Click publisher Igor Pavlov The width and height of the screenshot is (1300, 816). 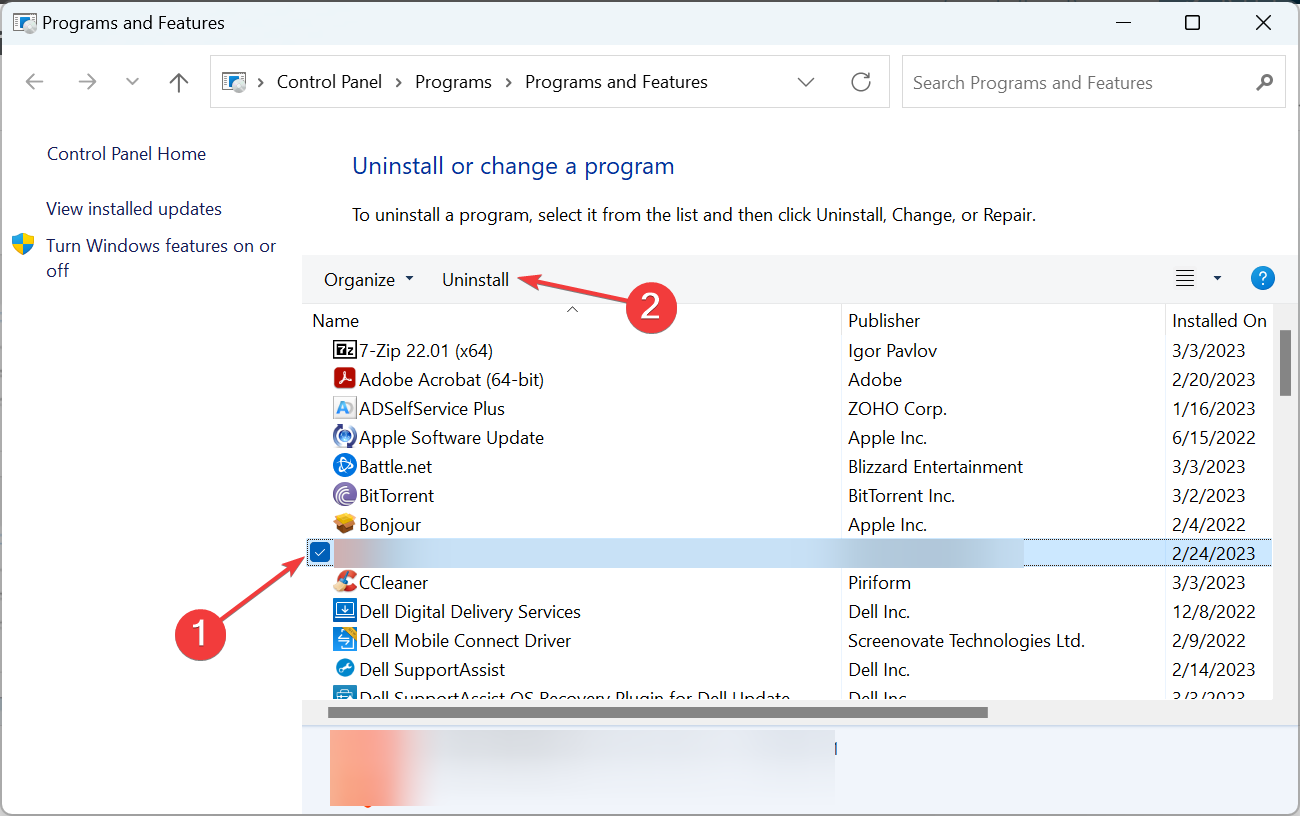point(892,350)
